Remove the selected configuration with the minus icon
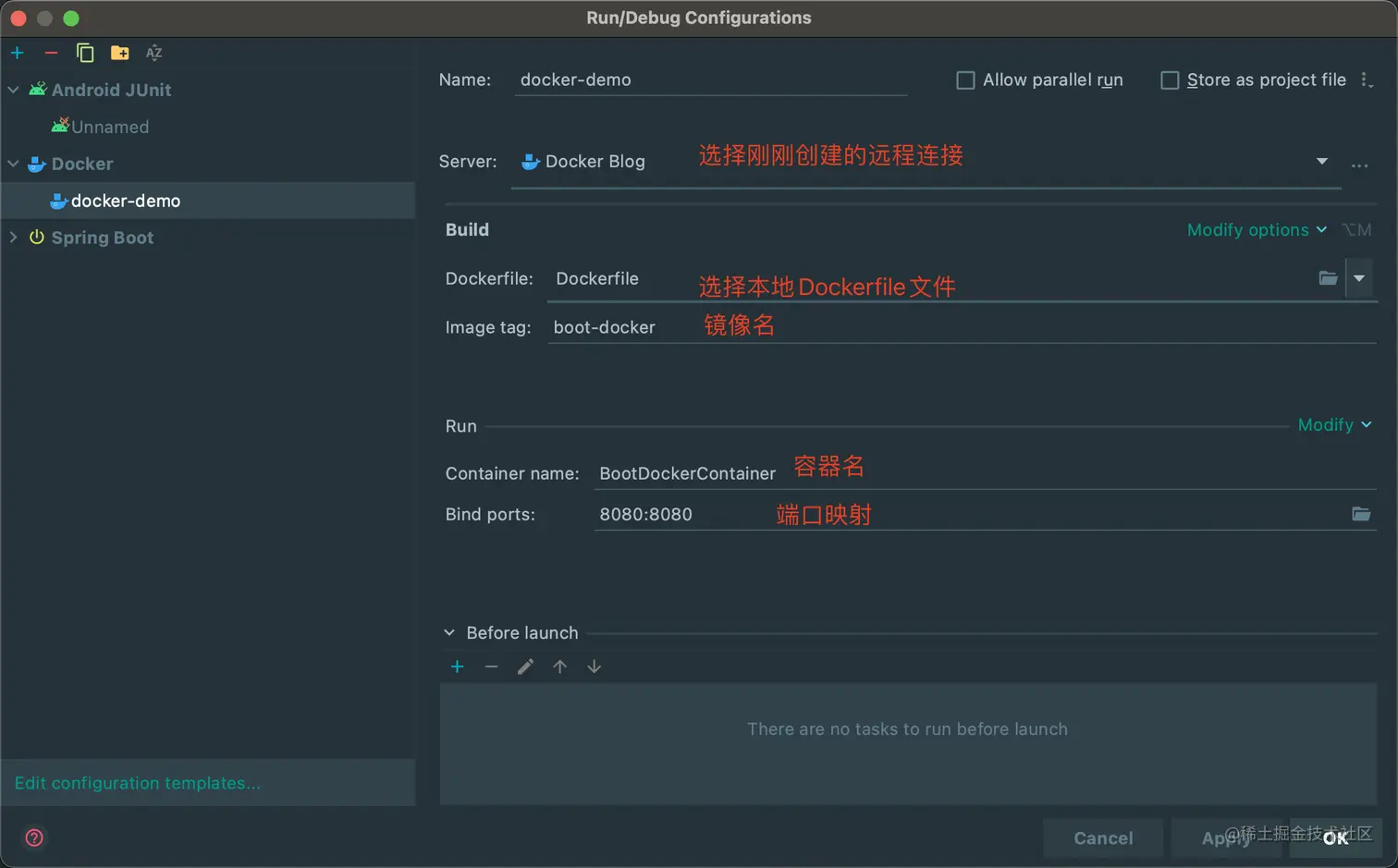This screenshot has width=1398, height=868. tap(51, 53)
